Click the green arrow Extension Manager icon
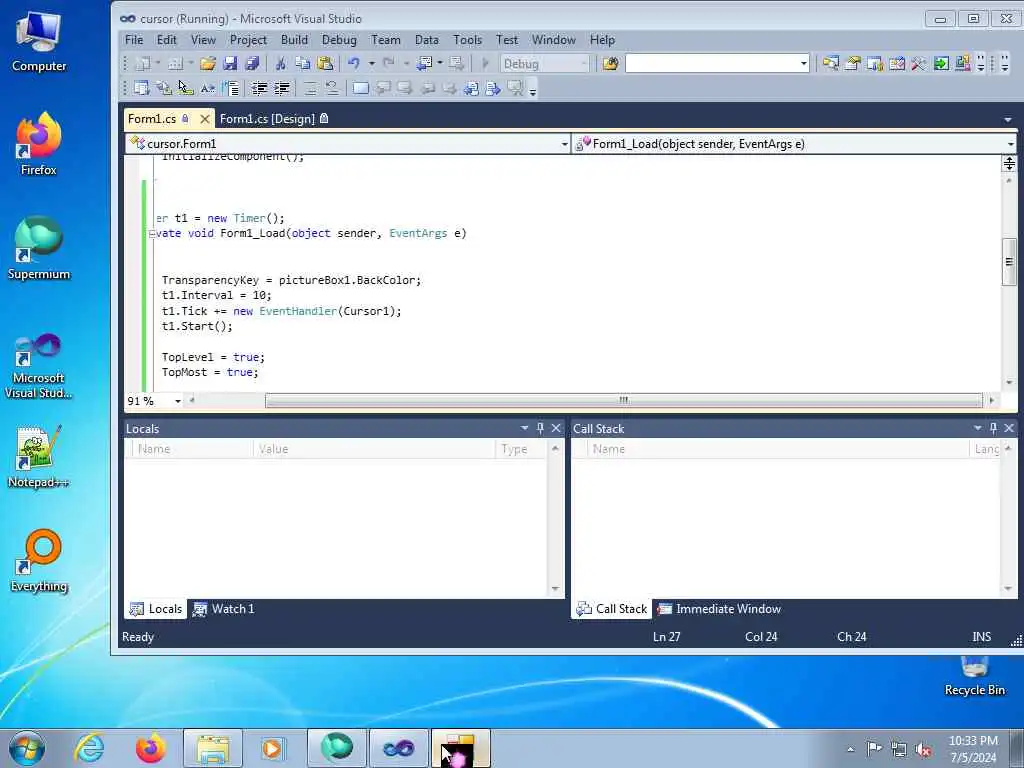Screen dimensions: 1024x768 (x=941, y=63)
